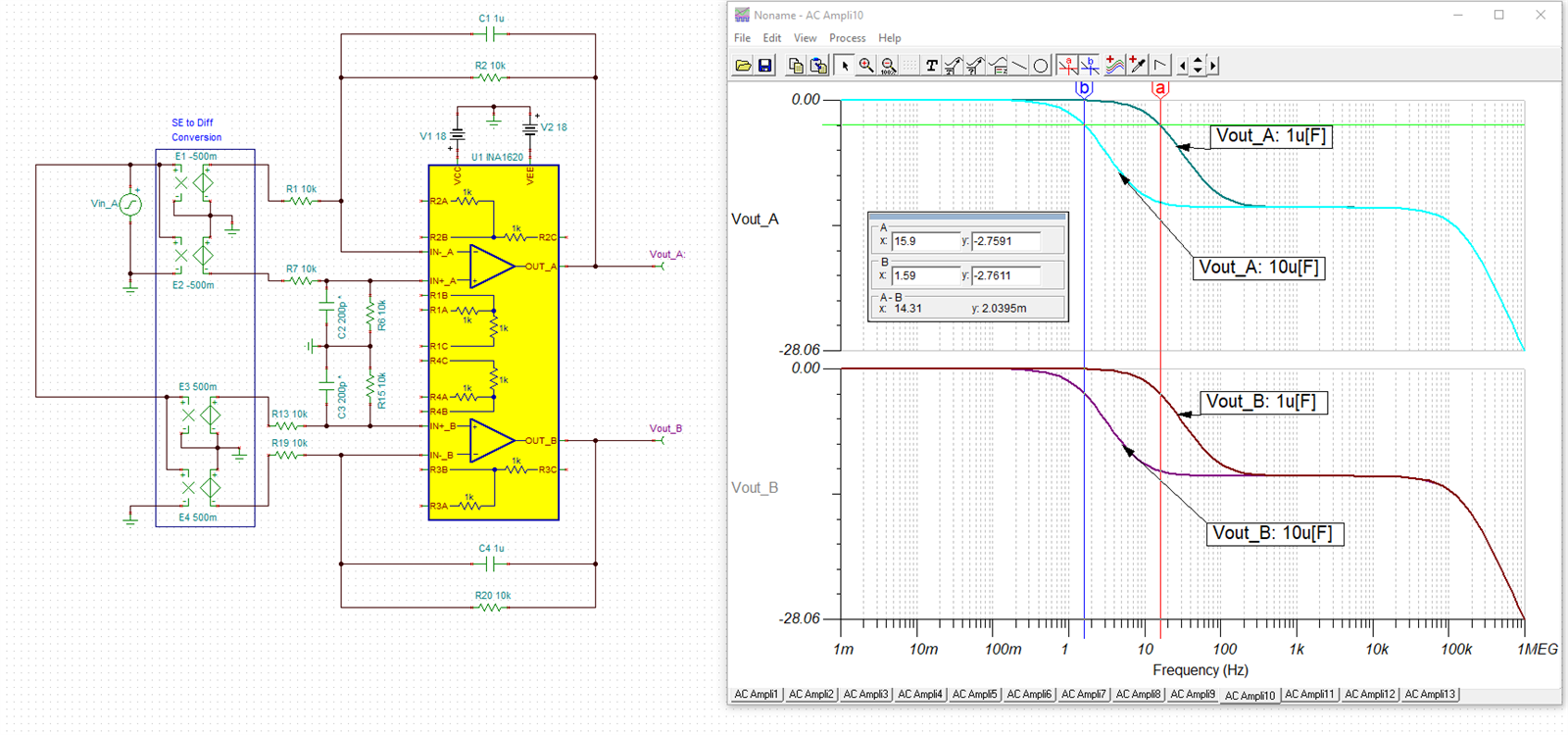This screenshot has height=735, width=1568.
Task: Click the blue cursor b marker atop the plot
Action: tap(1084, 88)
